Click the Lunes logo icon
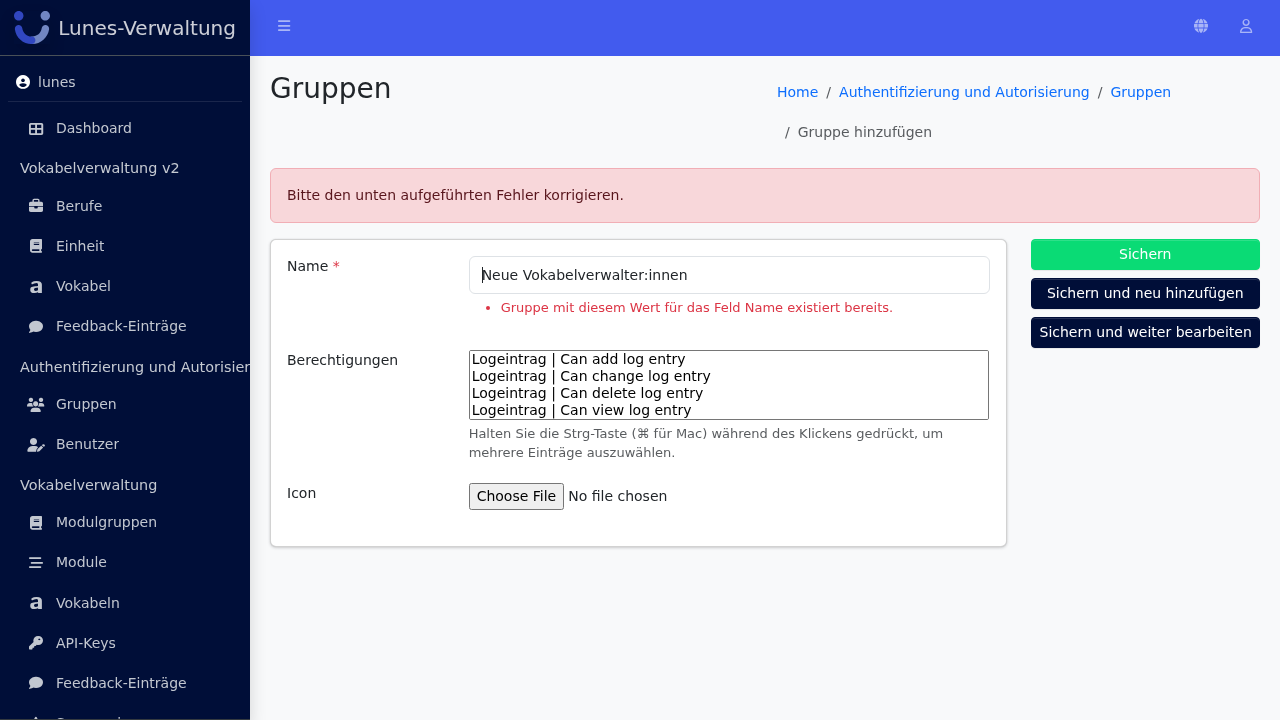1280x720 pixels. 32,27
